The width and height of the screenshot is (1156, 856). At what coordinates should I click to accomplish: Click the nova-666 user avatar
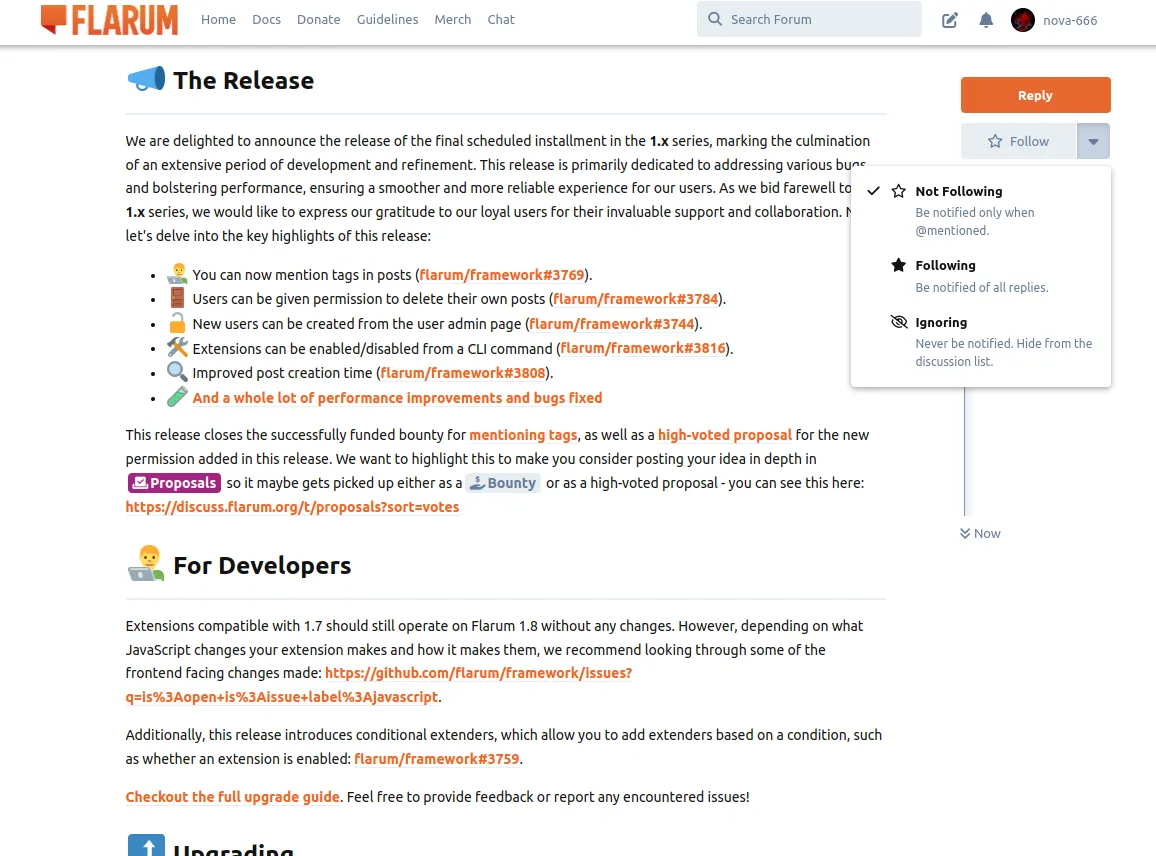pos(1022,20)
